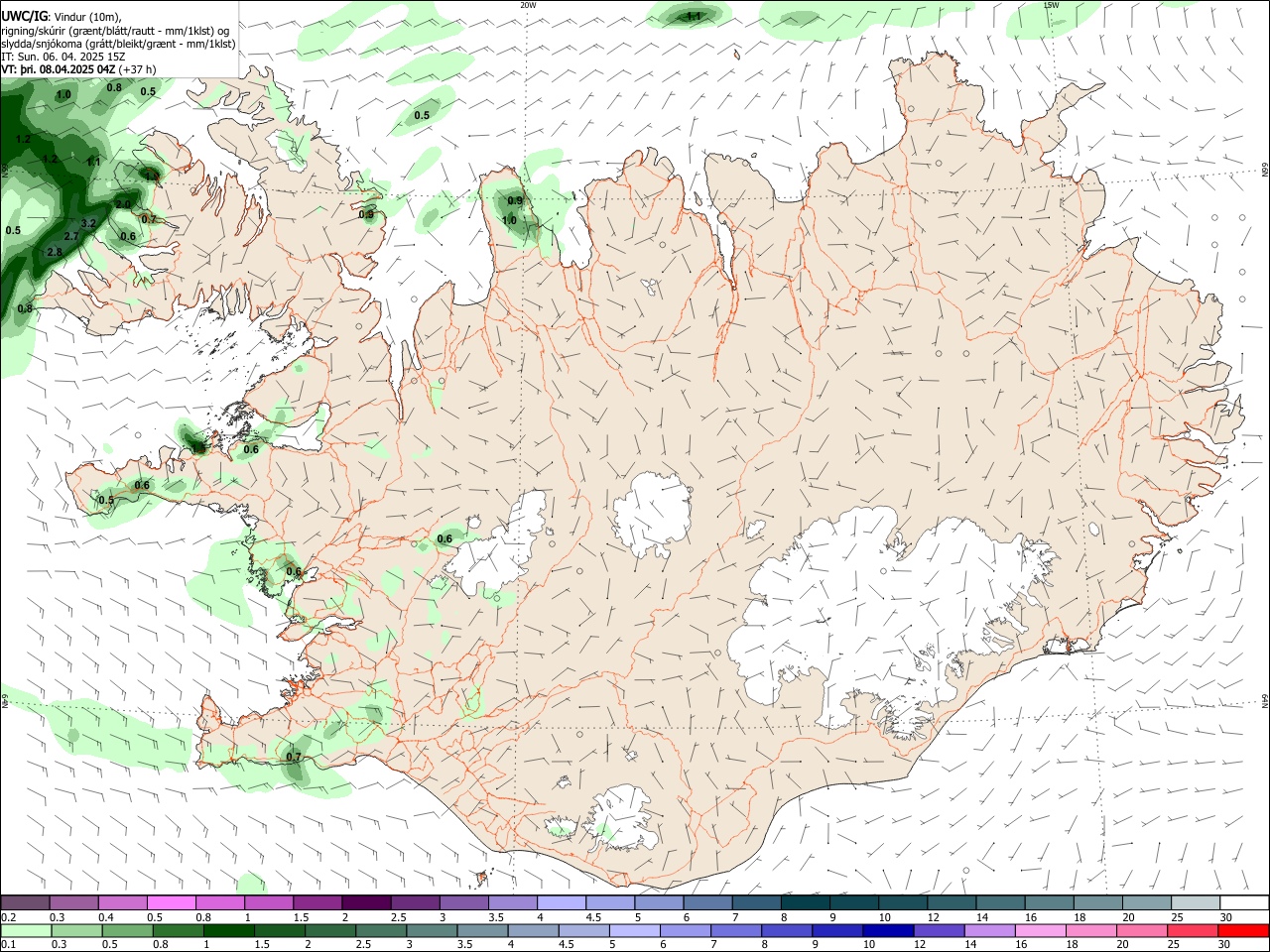Image resolution: width=1270 pixels, height=952 pixels.
Task: Click the '(+37 h)' forecast offset
Action: [x=138, y=69]
